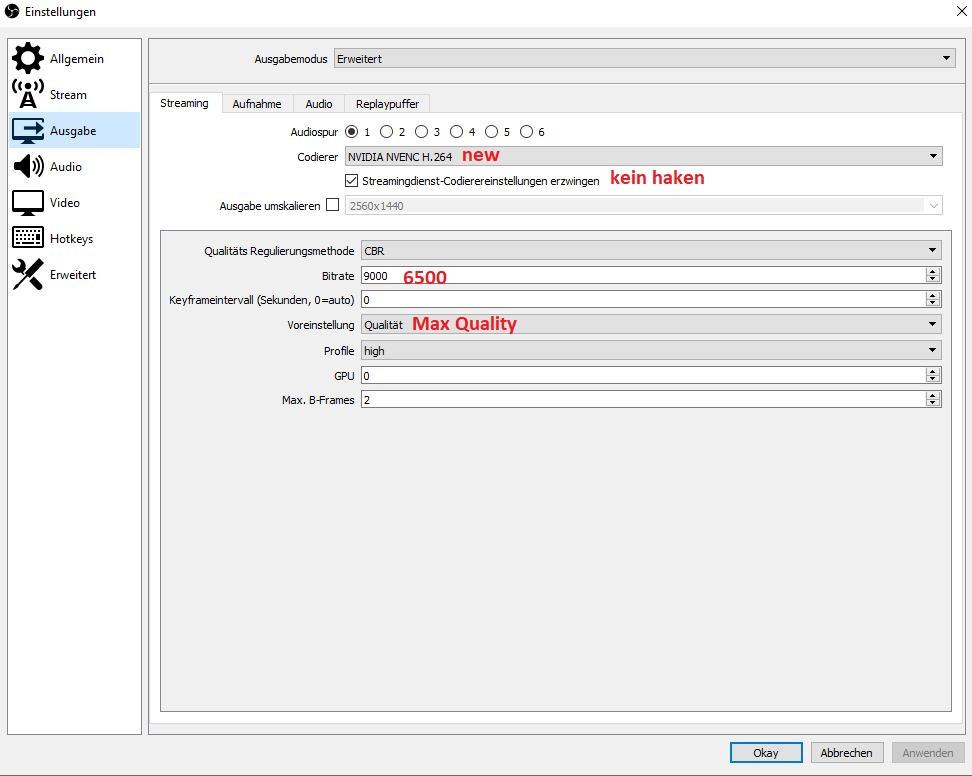Viewport: 972px width, 776px height.
Task: Select audio track 6 radio button
Action: click(526, 131)
